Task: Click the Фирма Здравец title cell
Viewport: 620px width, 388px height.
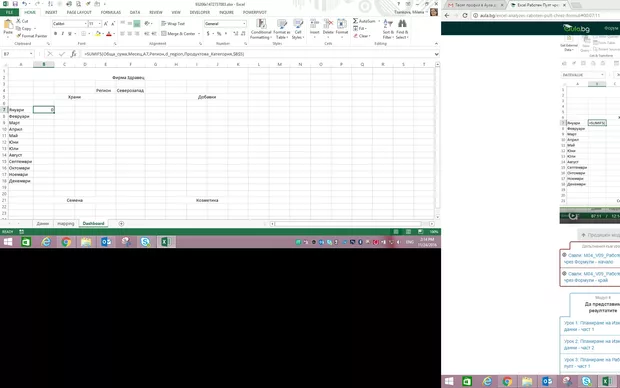Action: 128,78
